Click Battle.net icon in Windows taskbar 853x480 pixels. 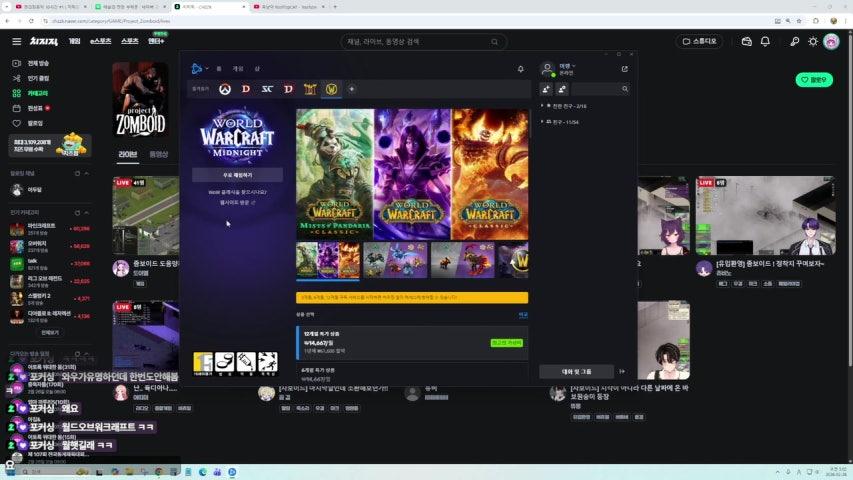tap(232, 472)
